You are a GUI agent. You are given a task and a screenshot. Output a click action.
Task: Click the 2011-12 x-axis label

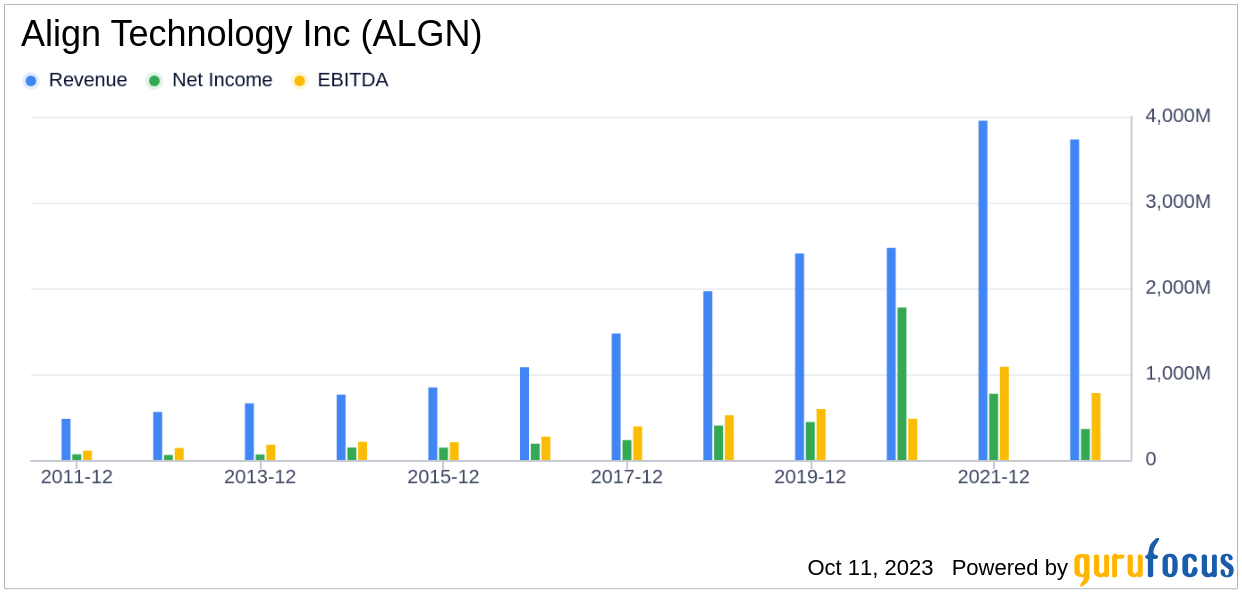77,478
